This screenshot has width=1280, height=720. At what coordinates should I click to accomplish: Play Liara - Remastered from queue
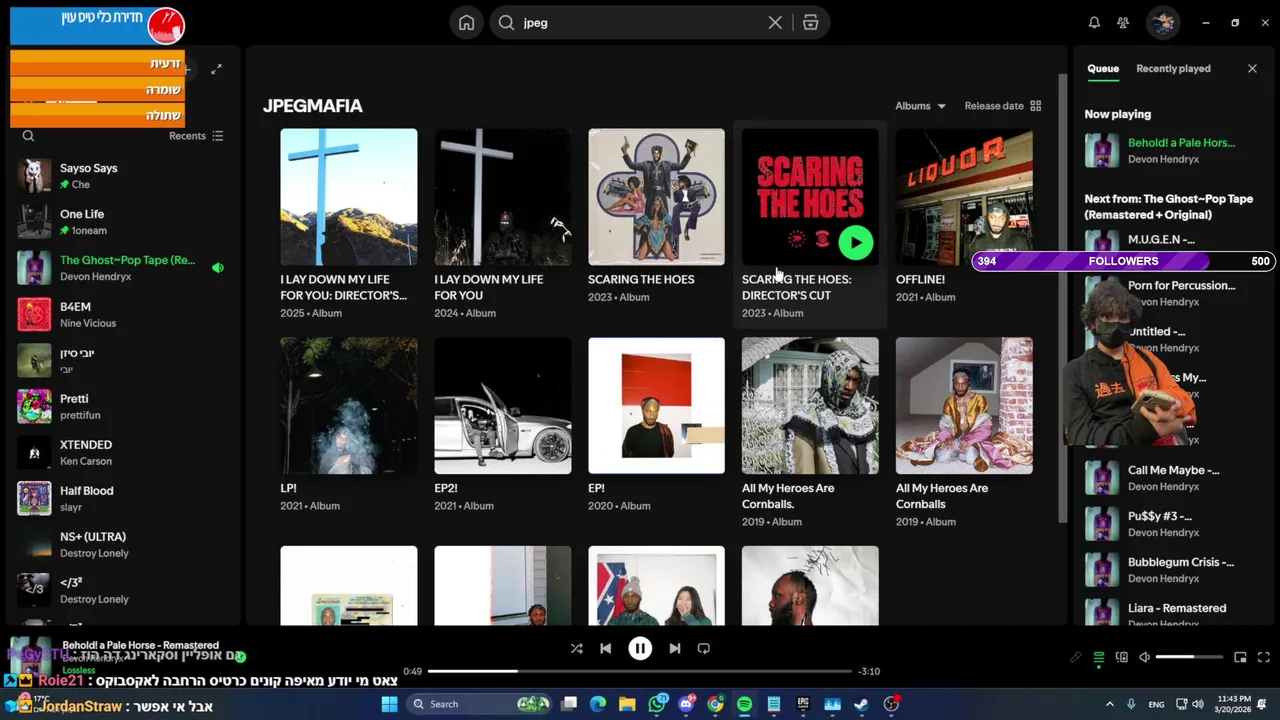(x=1171, y=612)
